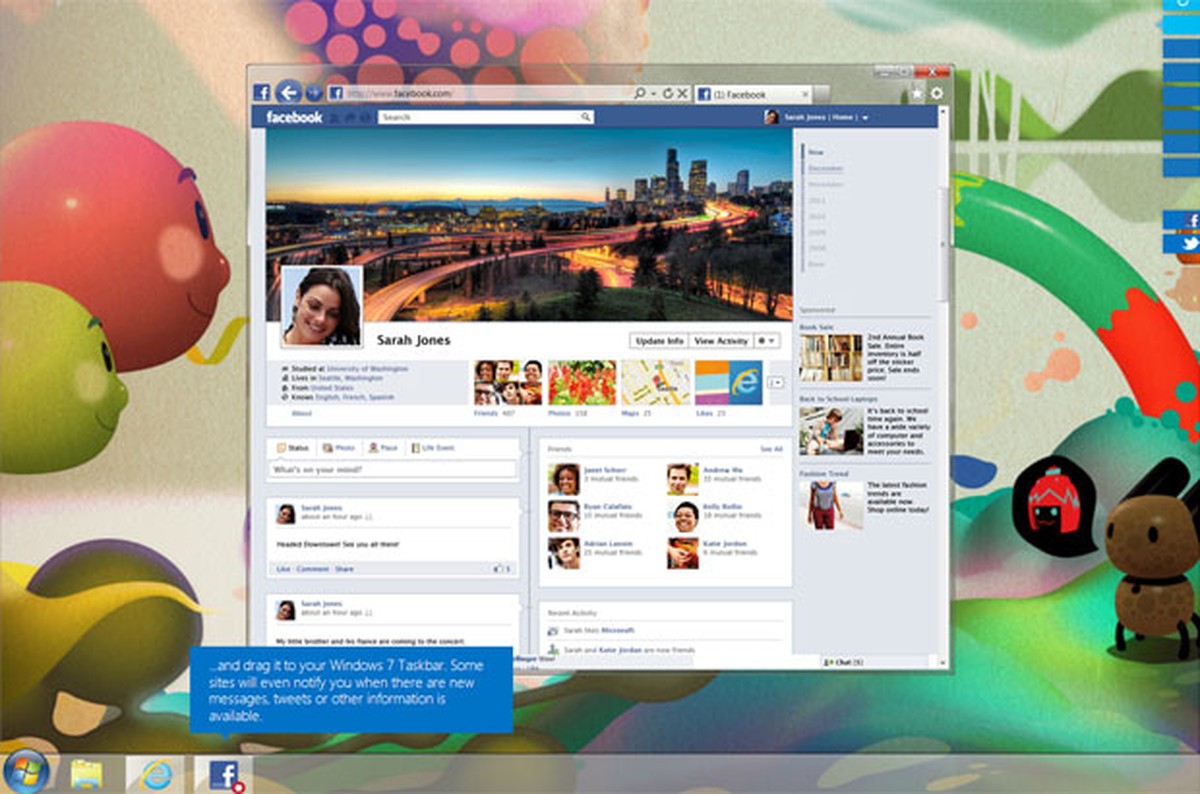Viewport: 1200px width, 794px height.
Task: Click the View Activity button
Action: click(720, 341)
